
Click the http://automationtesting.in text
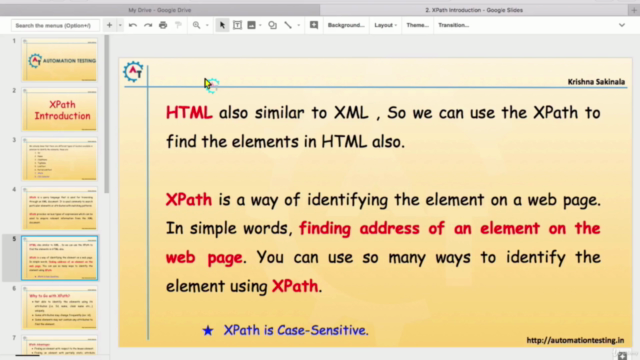(x=575, y=340)
